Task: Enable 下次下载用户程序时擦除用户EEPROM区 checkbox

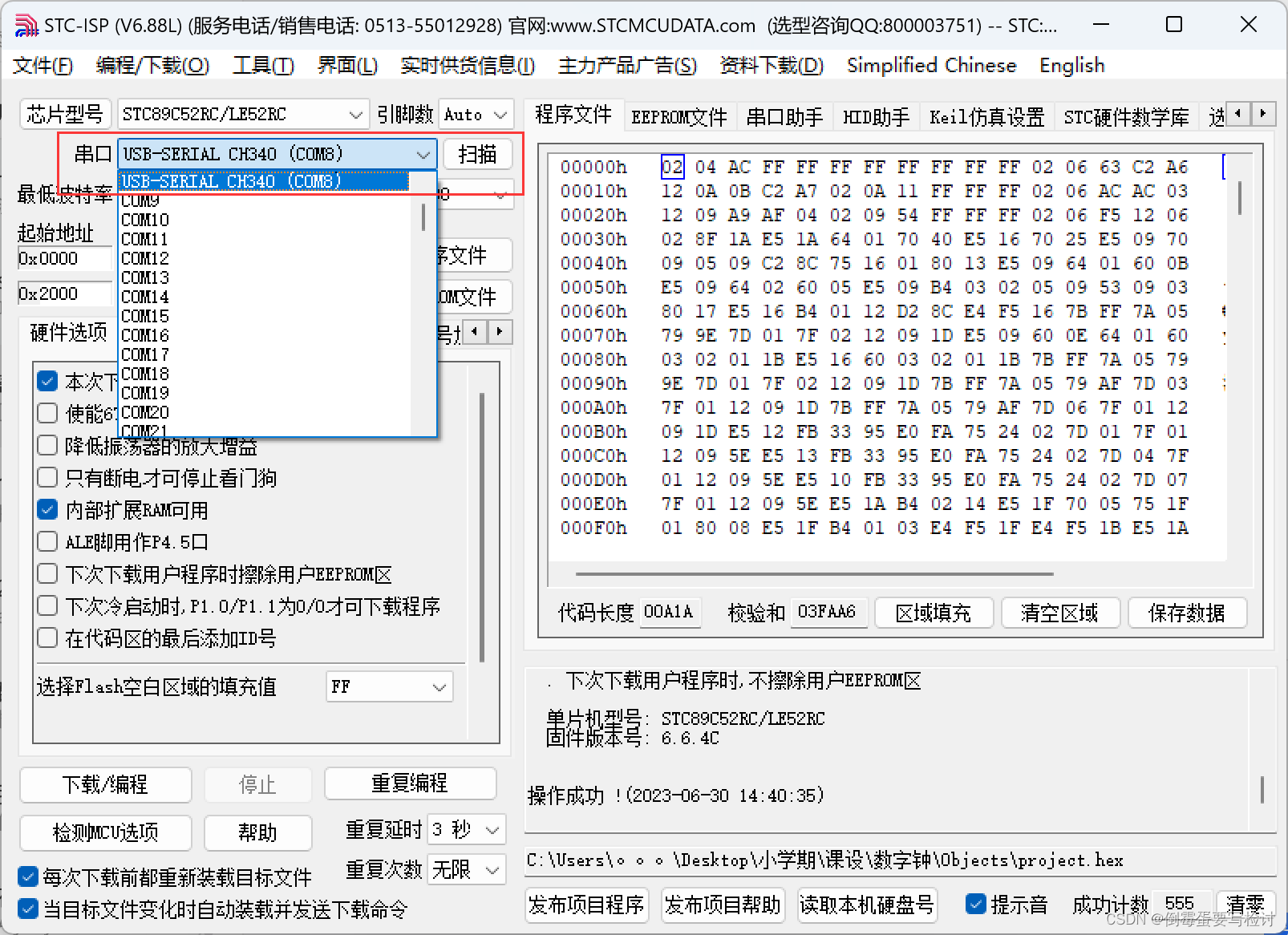Action: click(47, 573)
